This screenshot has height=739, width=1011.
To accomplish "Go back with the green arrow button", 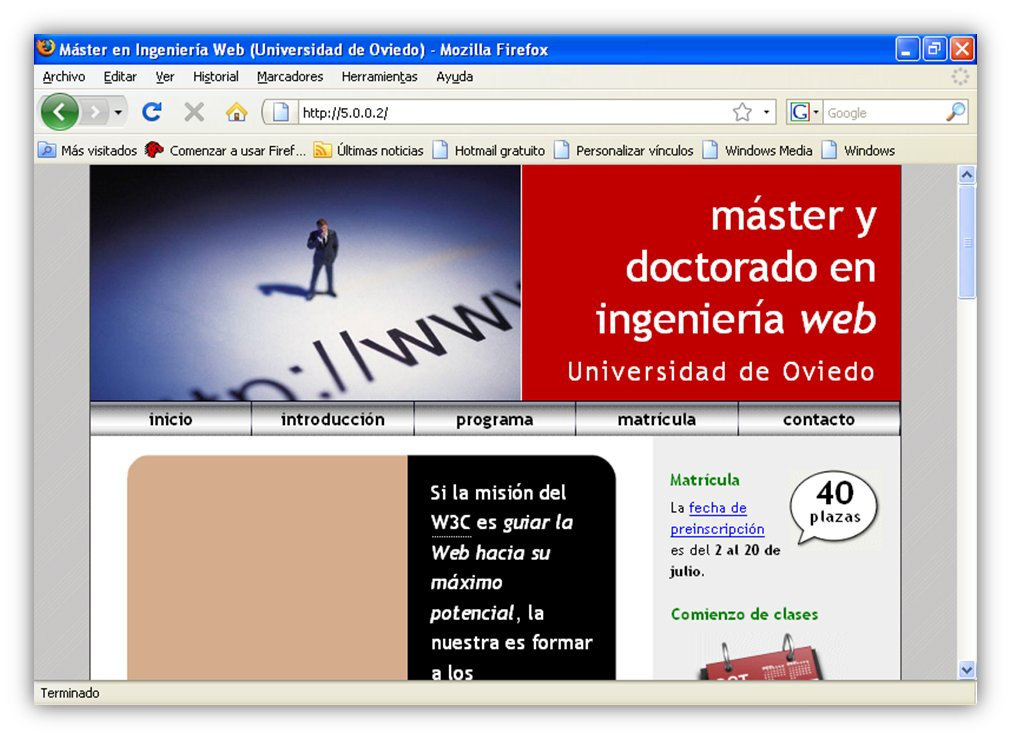I will [x=59, y=112].
